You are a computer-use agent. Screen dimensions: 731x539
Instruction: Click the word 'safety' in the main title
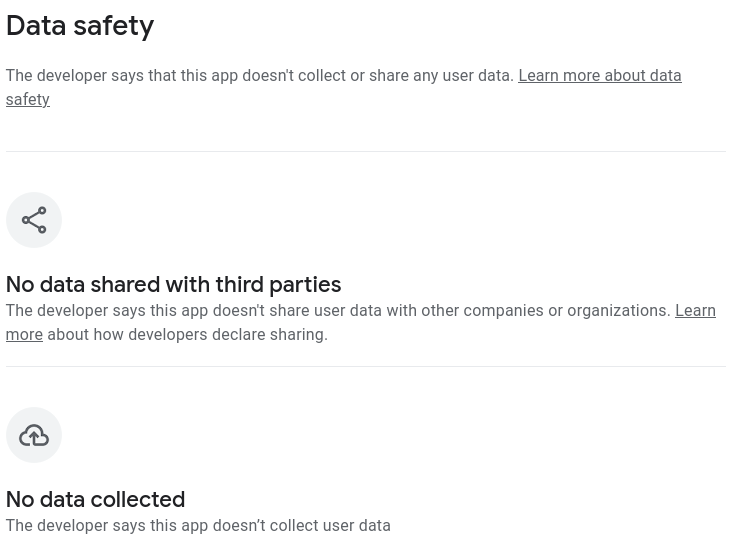click(x=113, y=26)
